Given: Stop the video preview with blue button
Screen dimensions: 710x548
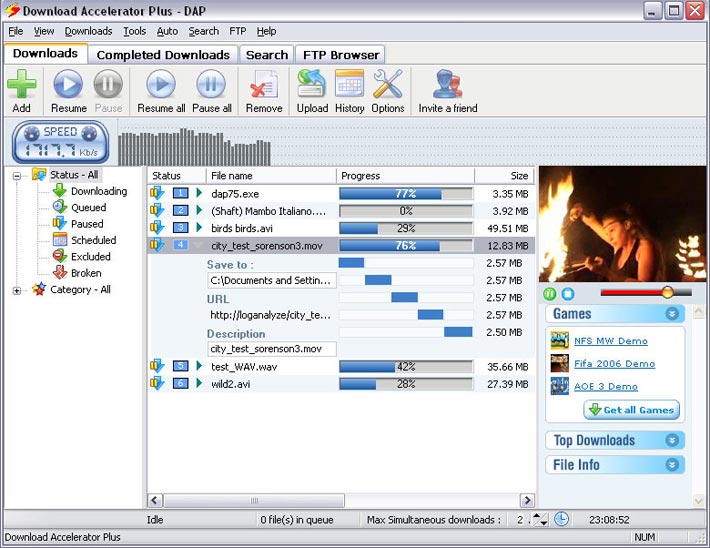Looking at the screenshot, I should coord(567,293).
